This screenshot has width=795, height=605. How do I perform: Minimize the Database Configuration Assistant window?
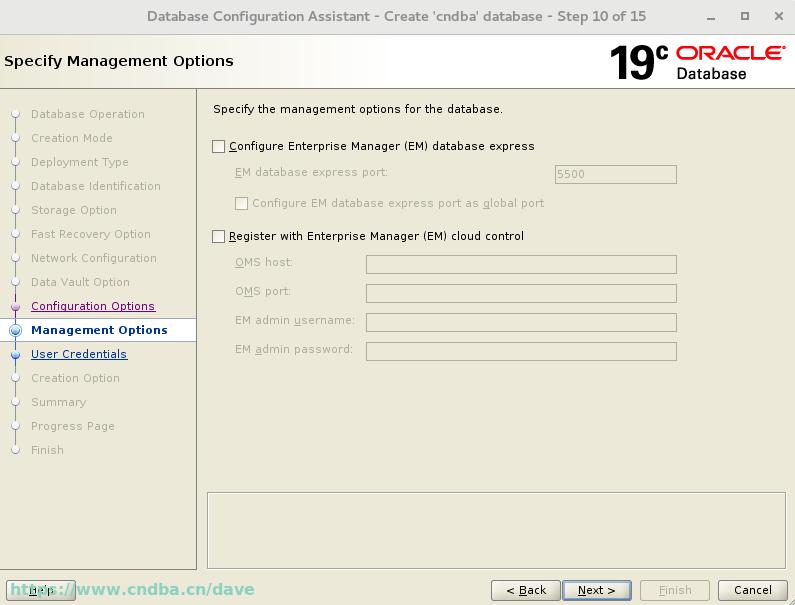click(711, 17)
